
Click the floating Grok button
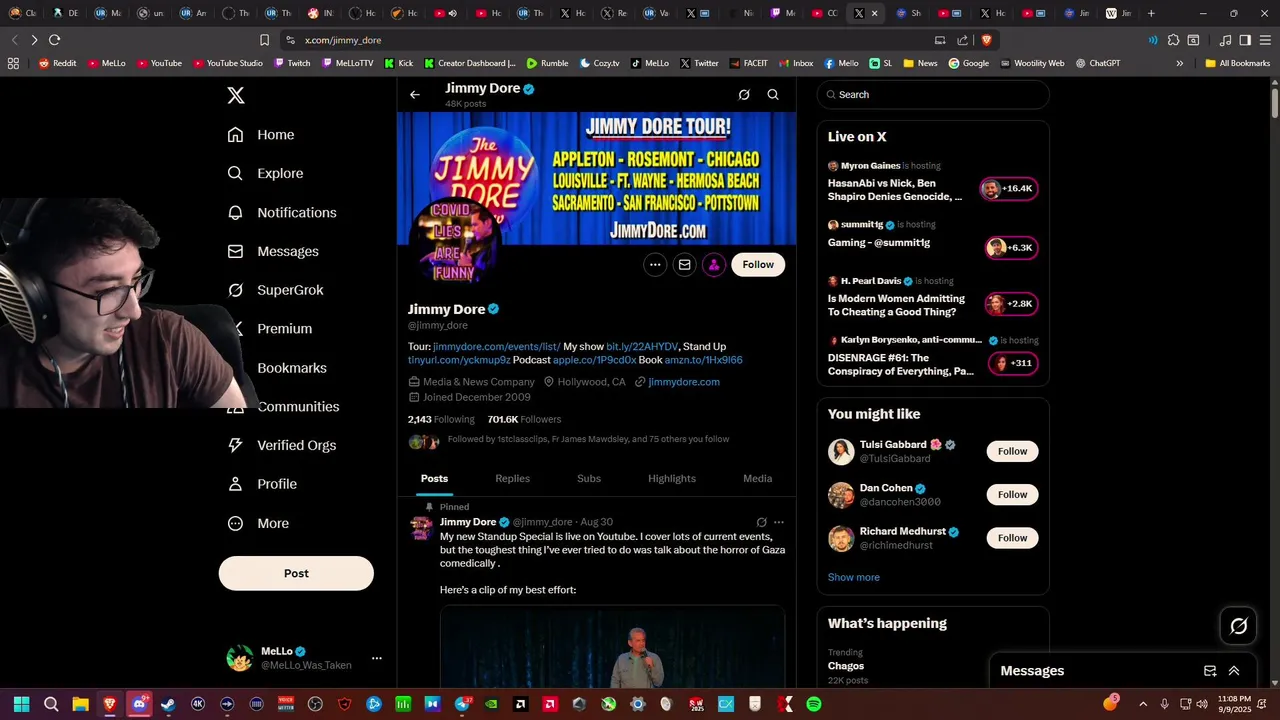1238,626
